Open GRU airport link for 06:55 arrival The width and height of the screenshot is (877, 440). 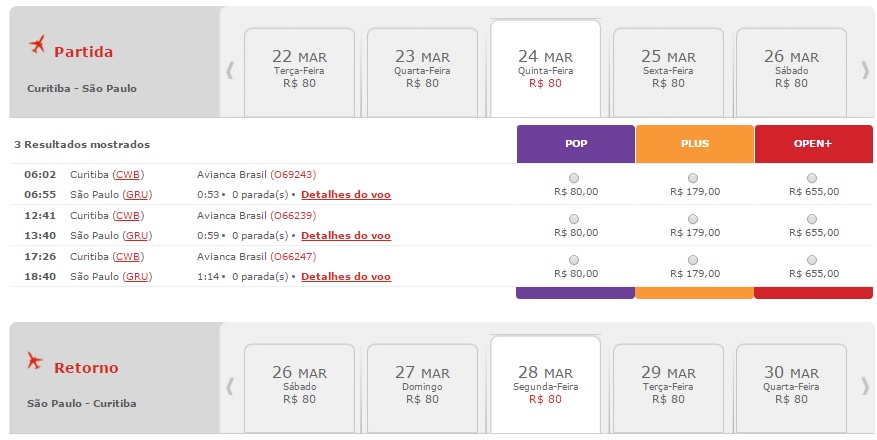point(138,194)
